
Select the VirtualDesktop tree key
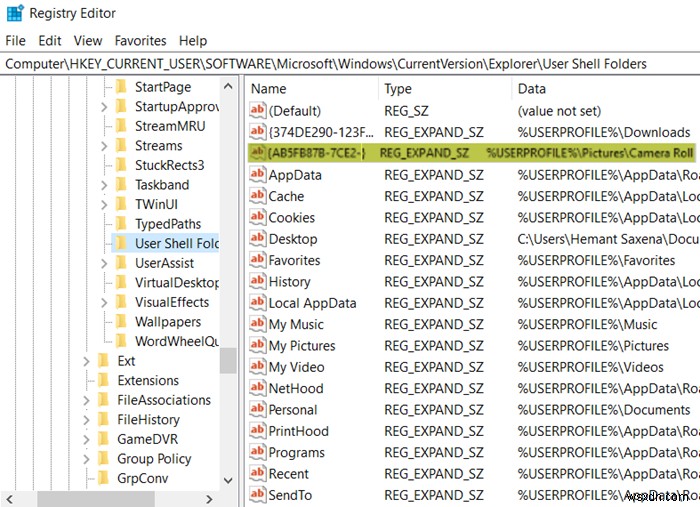tap(177, 283)
